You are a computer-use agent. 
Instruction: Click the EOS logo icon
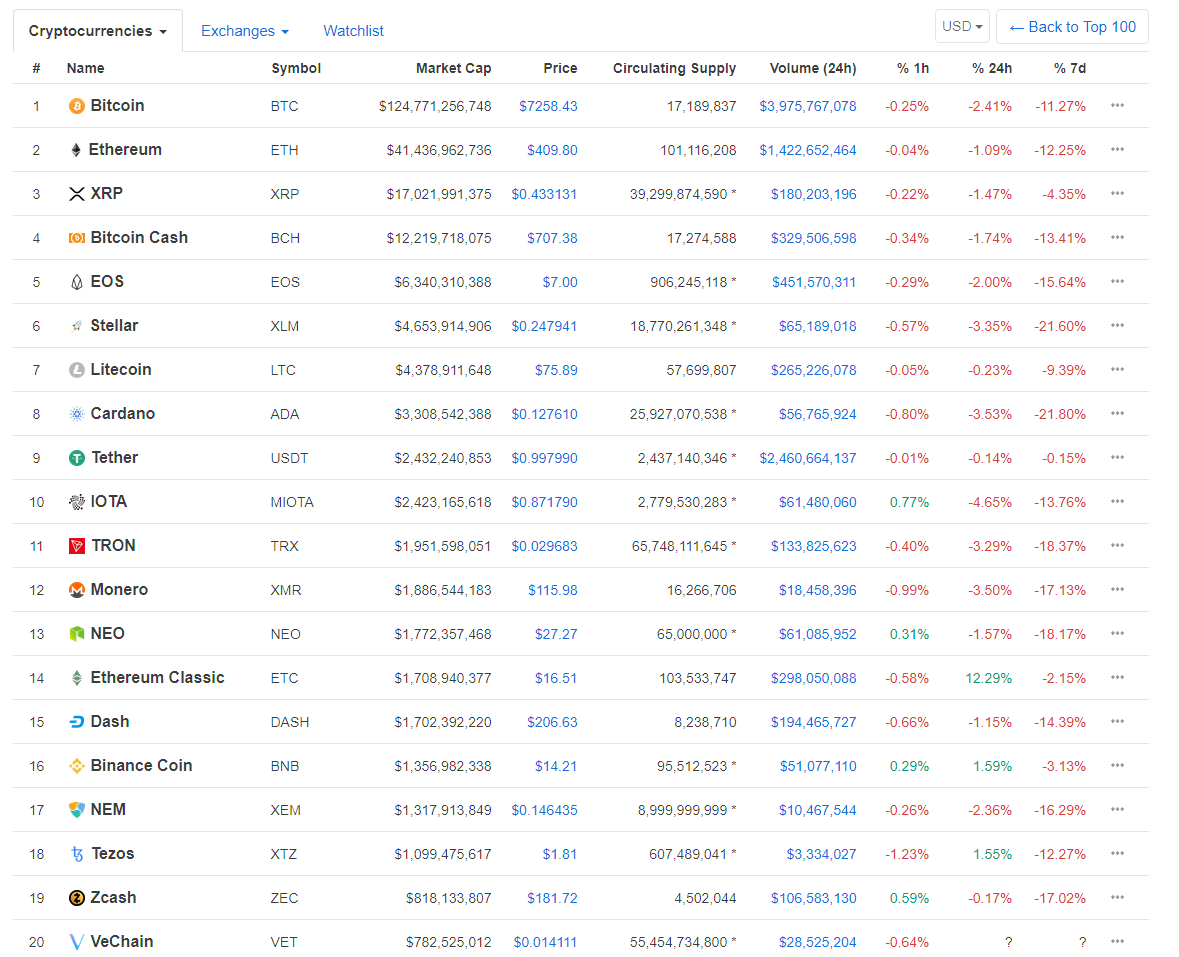pyautogui.click(x=77, y=282)
